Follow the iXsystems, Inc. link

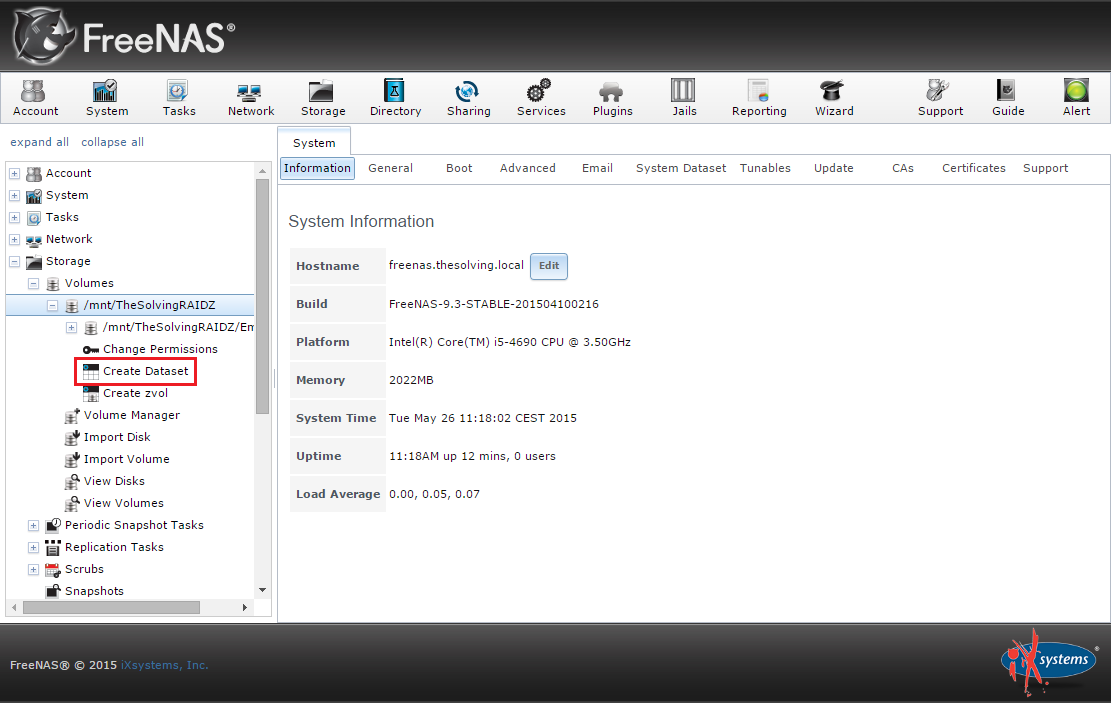pos(164,665)
